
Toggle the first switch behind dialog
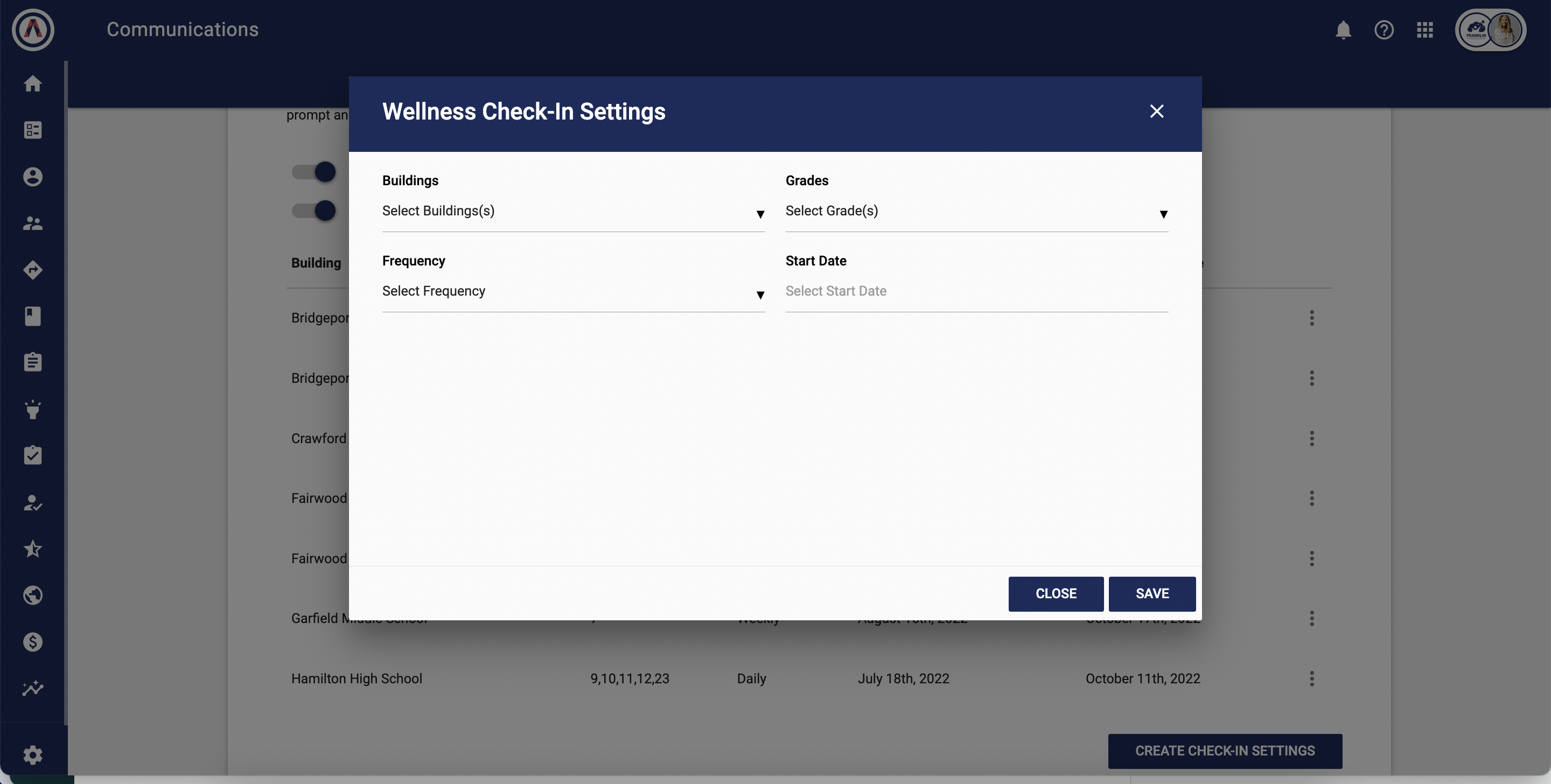click(x=315, y=172)
